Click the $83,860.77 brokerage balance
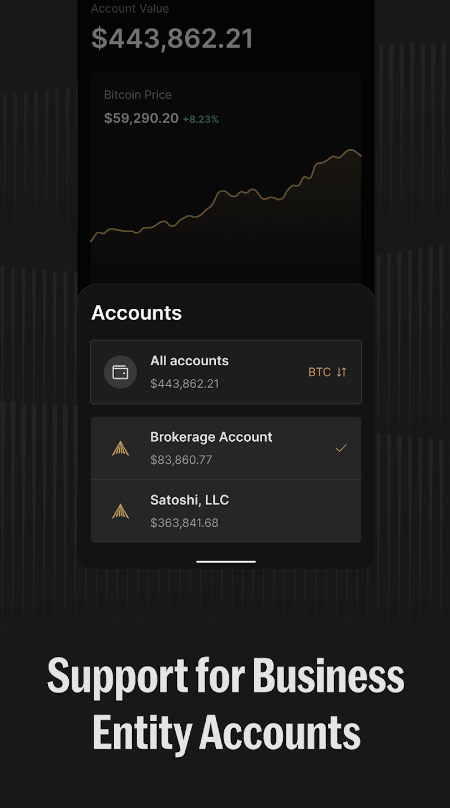 point(181,460)
